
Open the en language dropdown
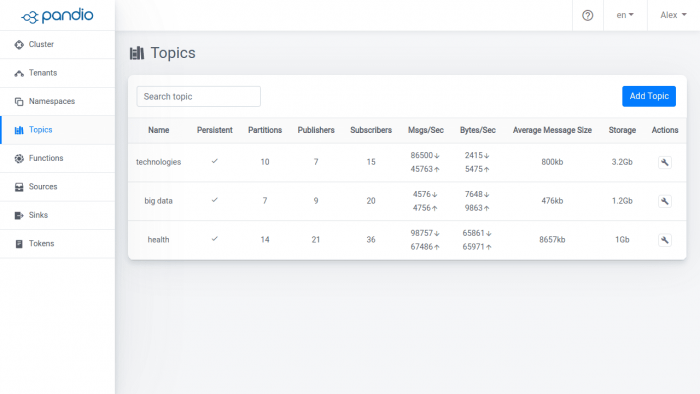click(625, 15)
